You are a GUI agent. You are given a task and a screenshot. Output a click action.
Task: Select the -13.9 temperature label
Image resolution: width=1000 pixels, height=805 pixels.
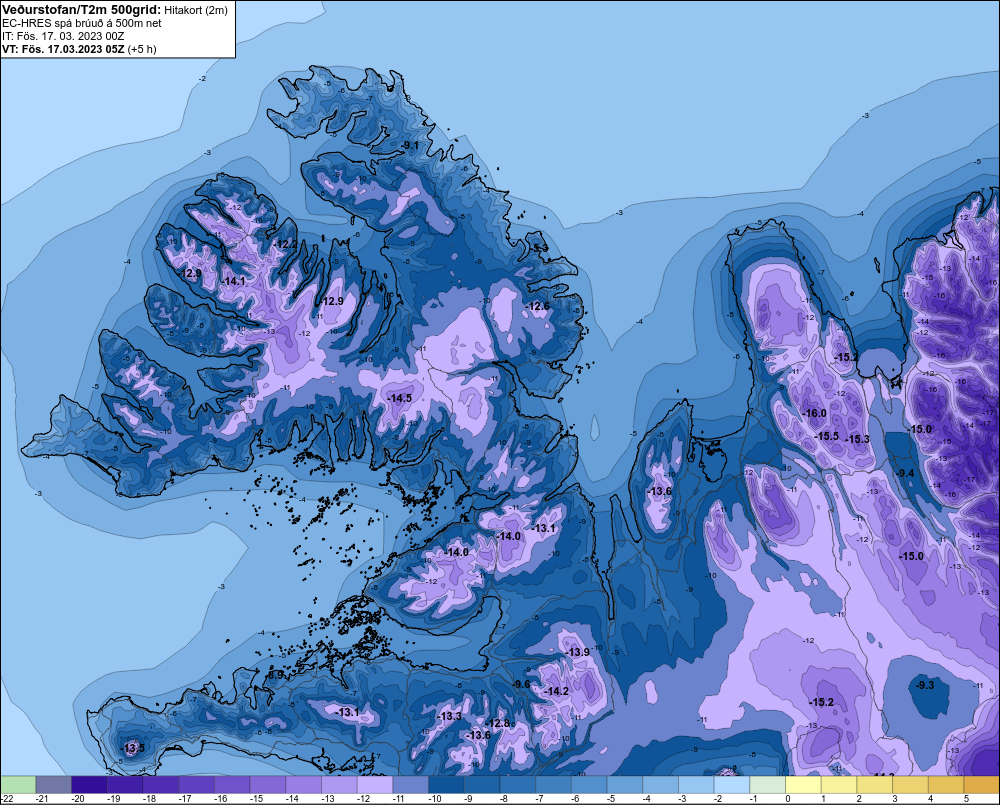578,652
